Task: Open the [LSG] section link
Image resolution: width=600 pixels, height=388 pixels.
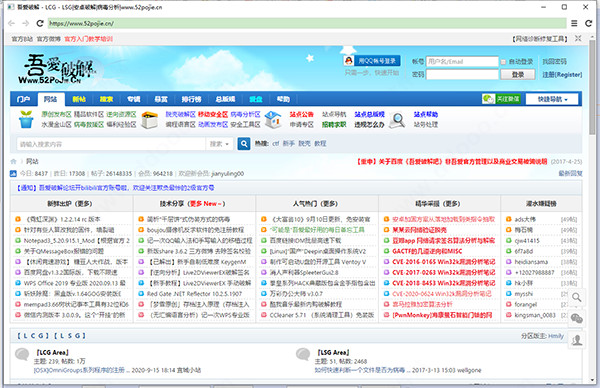Action: coord(69,336)
